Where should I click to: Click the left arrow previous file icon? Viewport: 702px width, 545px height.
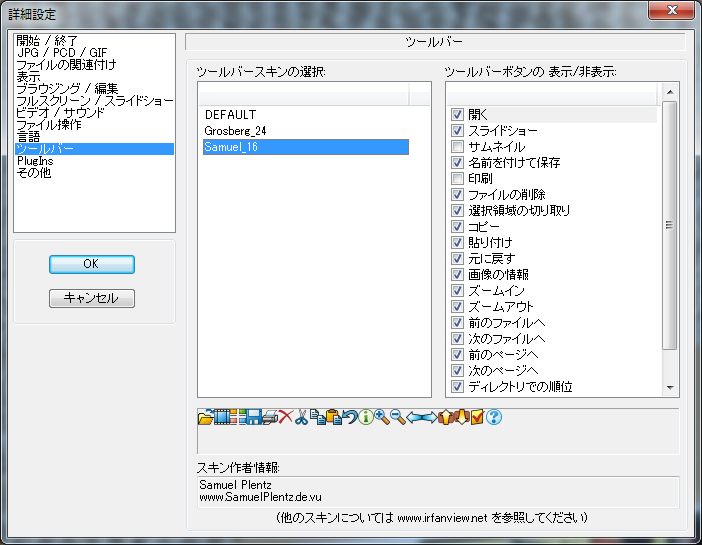tap(414, 417)
